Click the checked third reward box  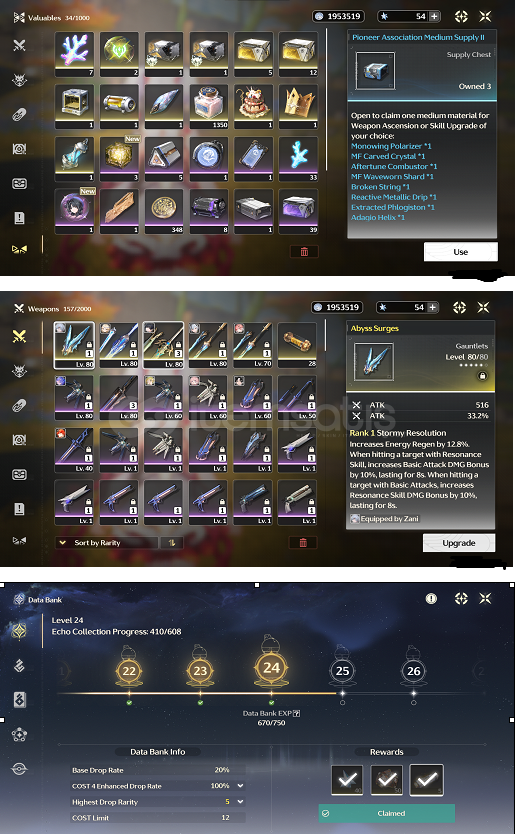[427, 780]
